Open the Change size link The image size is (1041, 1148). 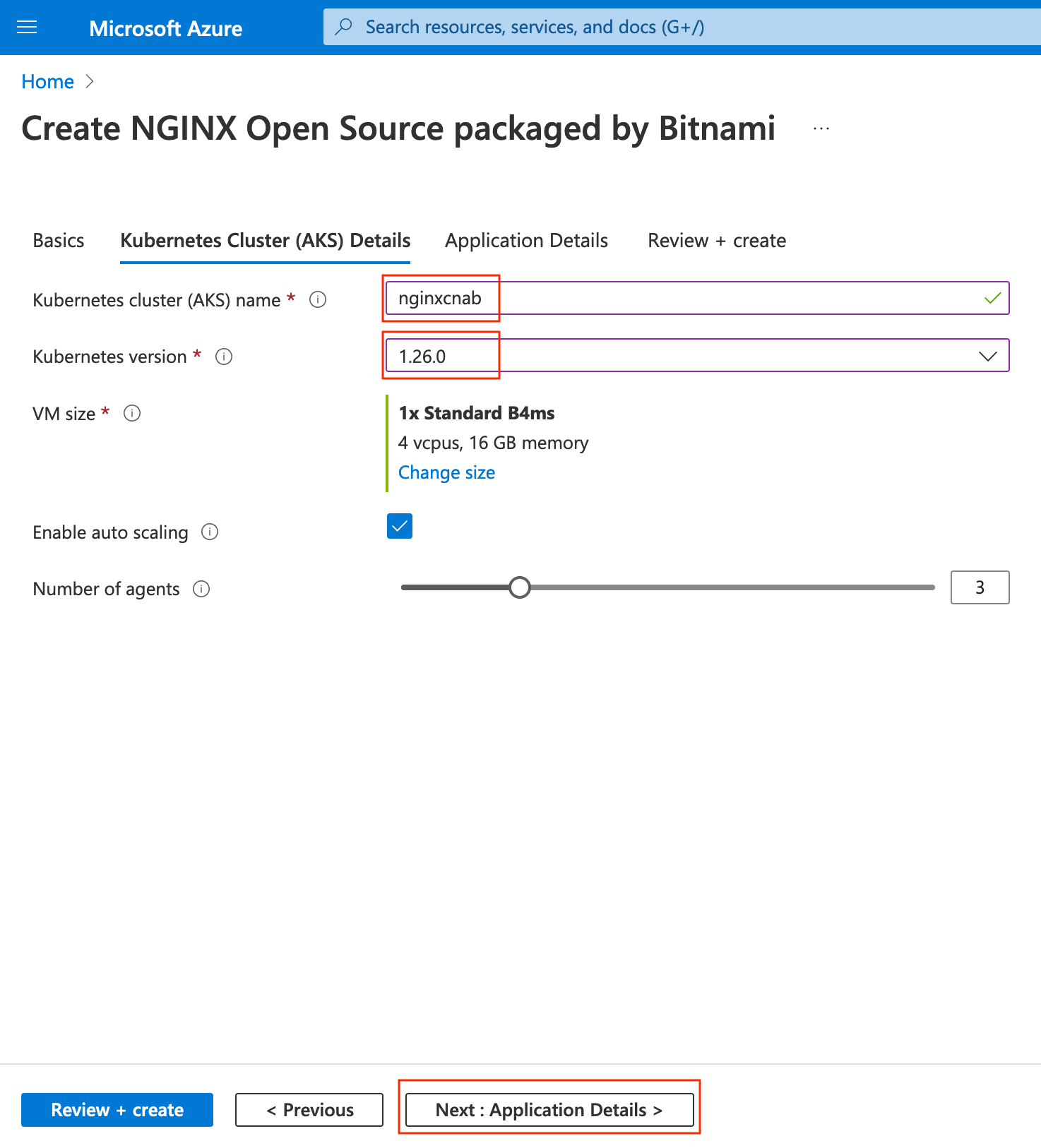point(447,472)
